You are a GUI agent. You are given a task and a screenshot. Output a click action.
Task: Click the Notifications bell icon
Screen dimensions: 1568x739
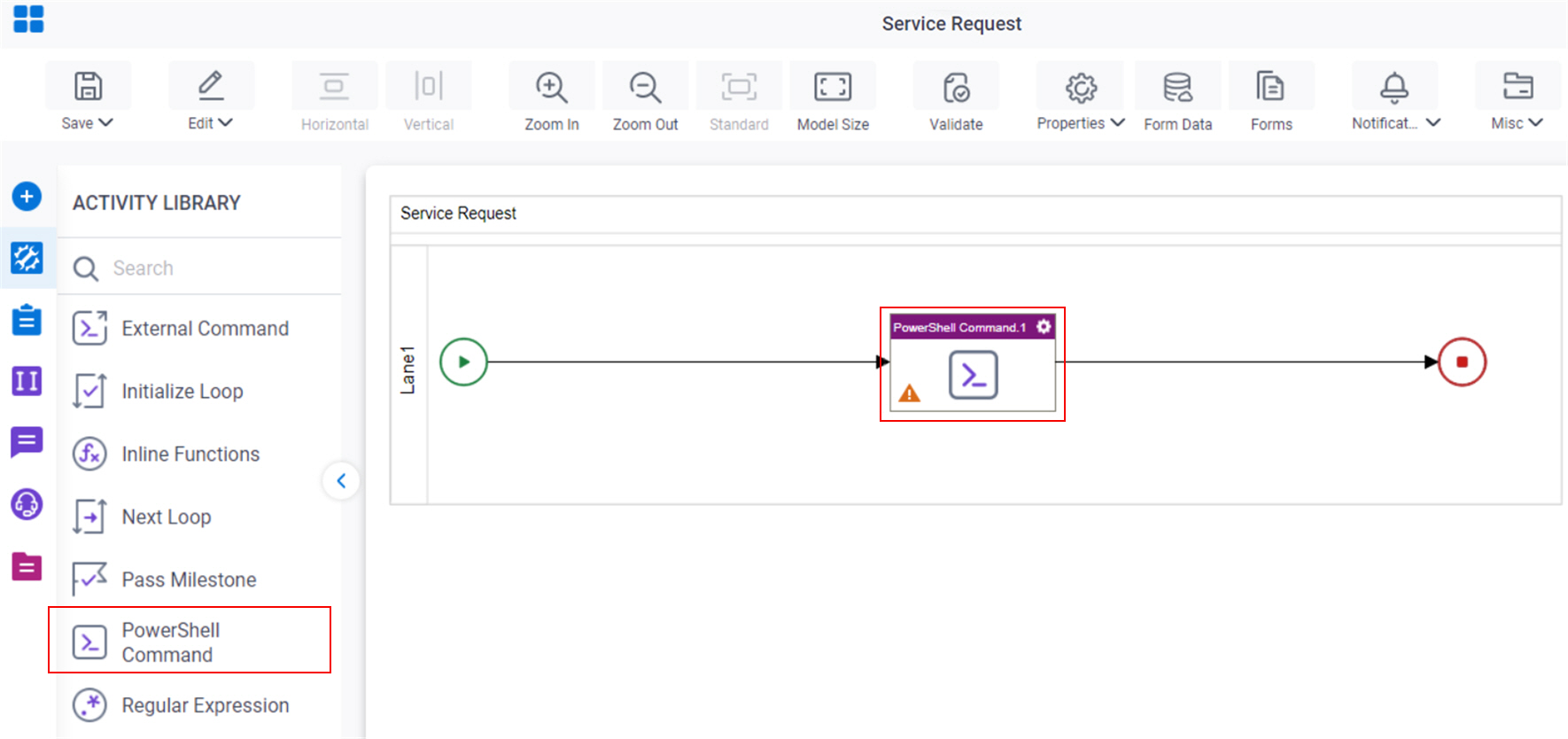coord(1393,87)
